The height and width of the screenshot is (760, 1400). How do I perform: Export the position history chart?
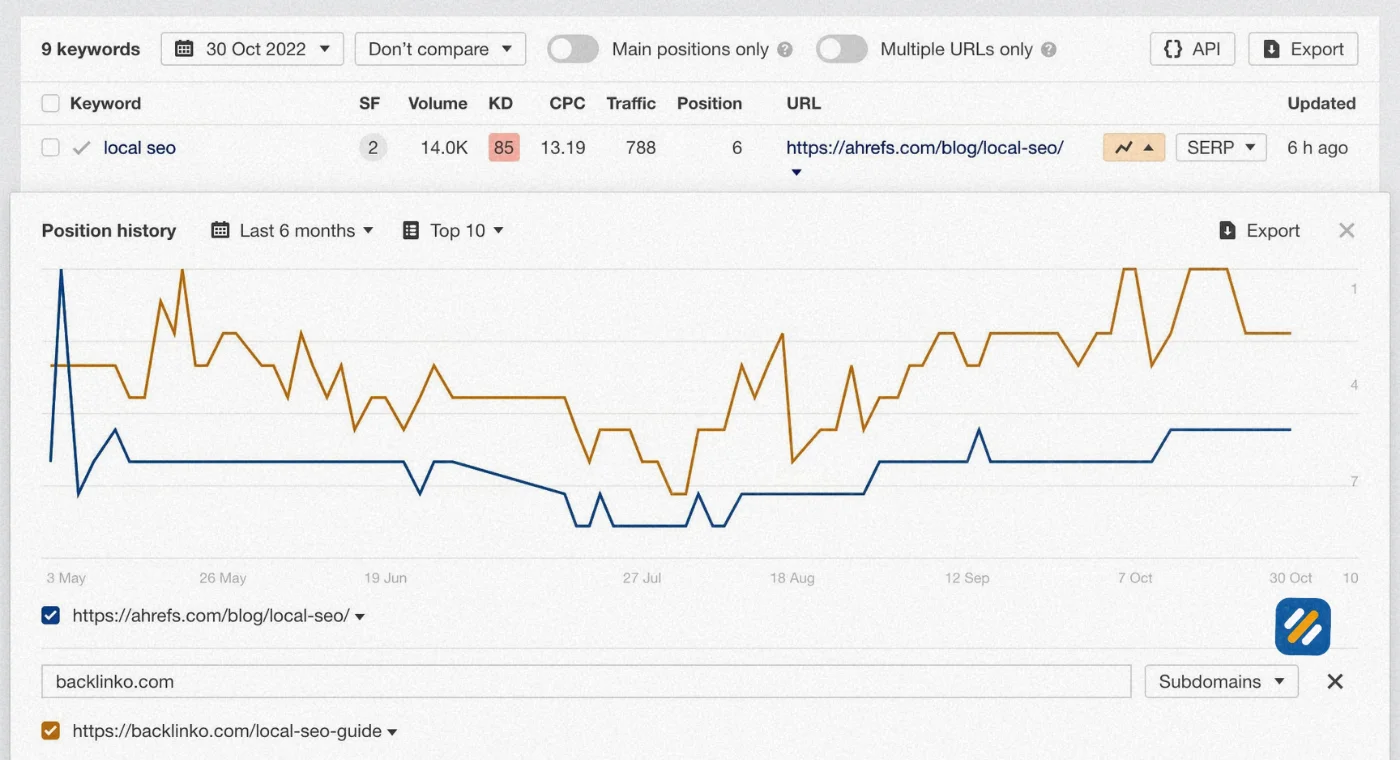tap(1260, 230)
